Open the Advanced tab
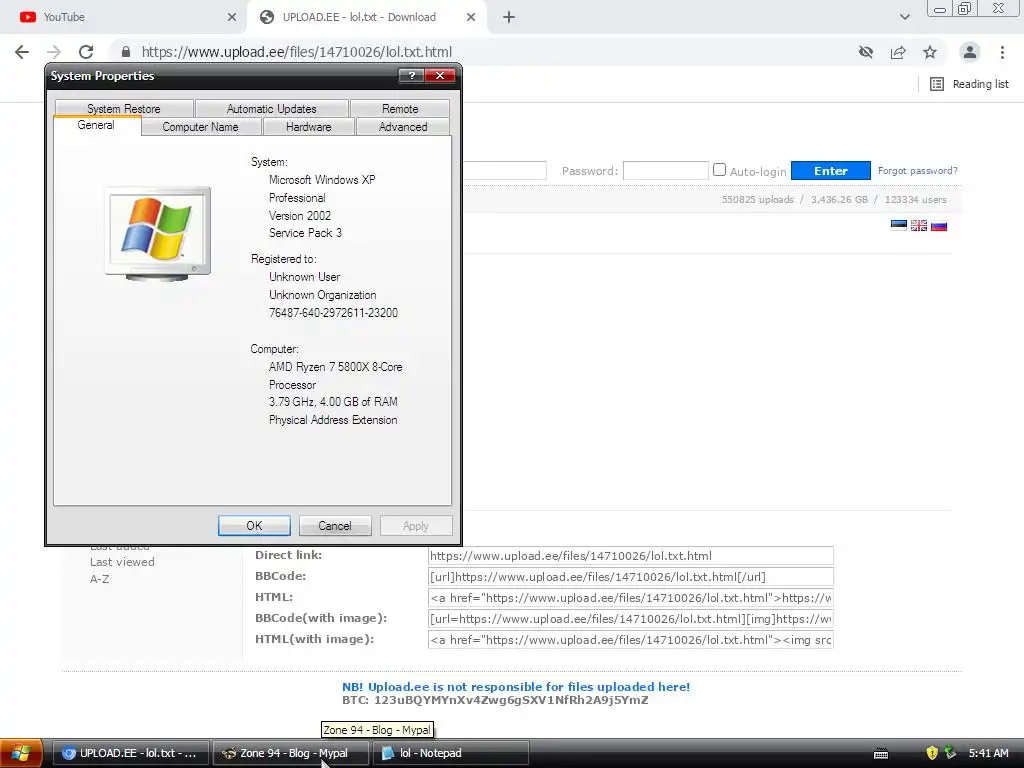This screenshot has height=768, width=1024. point(403,127)
